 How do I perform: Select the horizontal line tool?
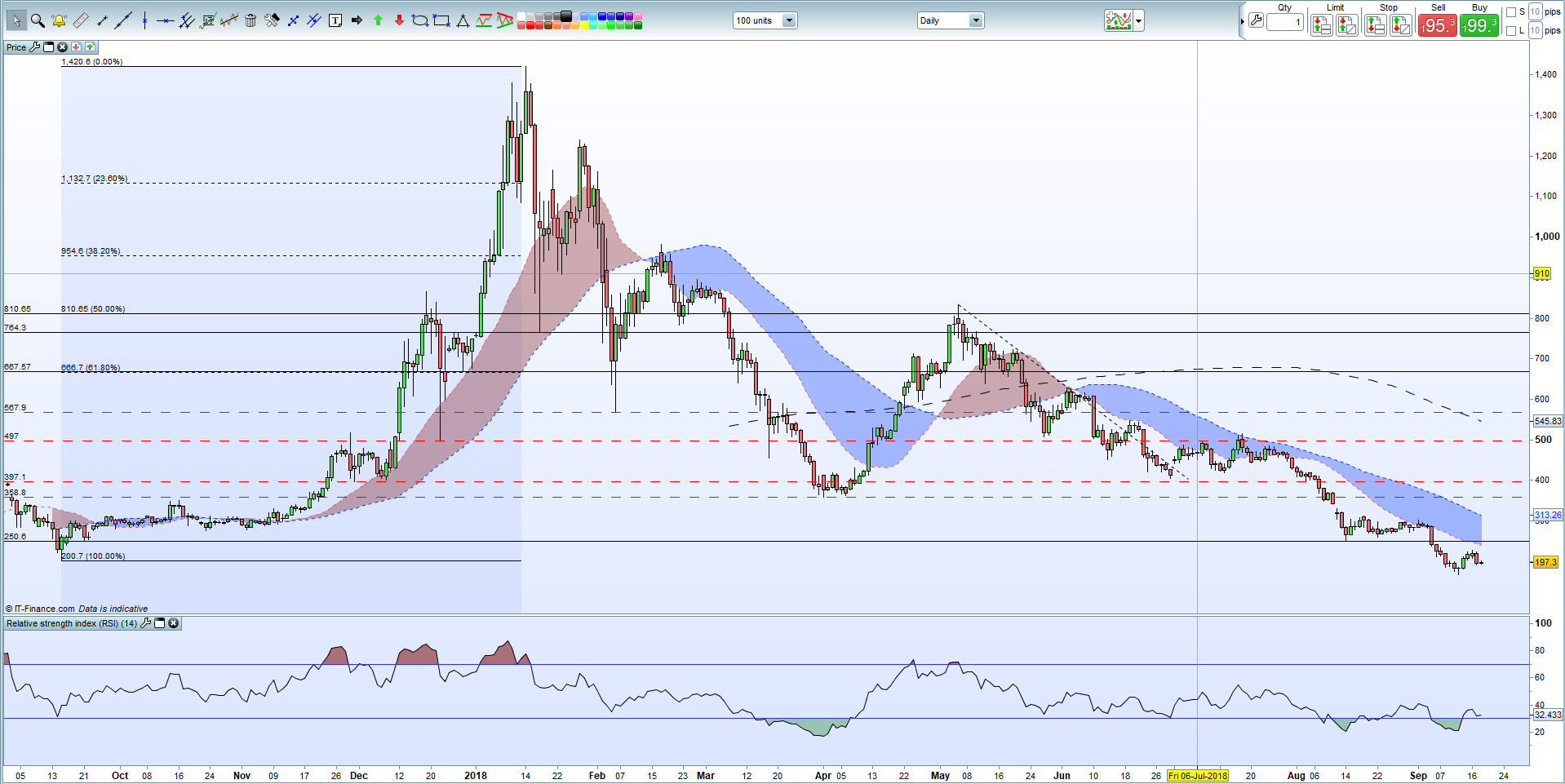coord(166,20)
